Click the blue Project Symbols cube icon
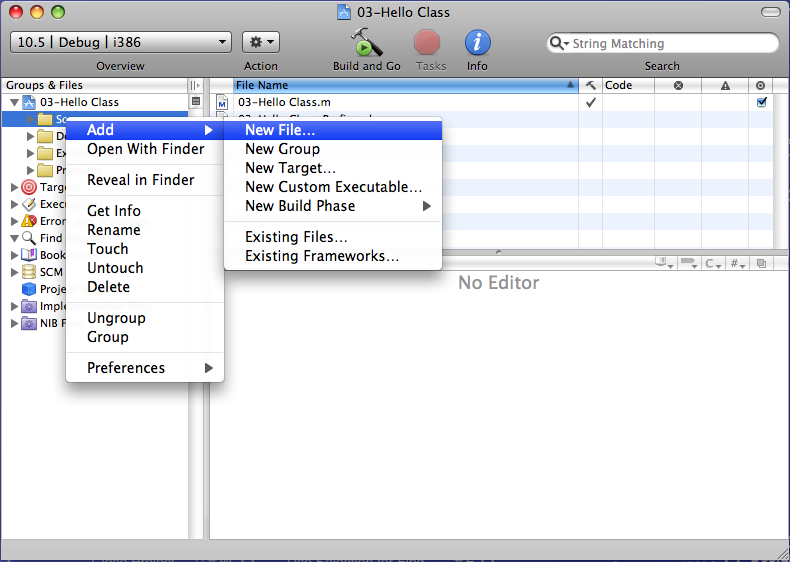The width and height of the screenshot is (790, 562). coord(29,289)
